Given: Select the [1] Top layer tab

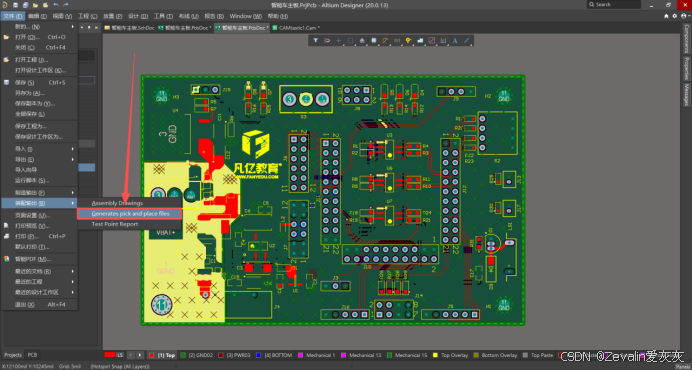Looking at the screenshot, I should (162, 355).
